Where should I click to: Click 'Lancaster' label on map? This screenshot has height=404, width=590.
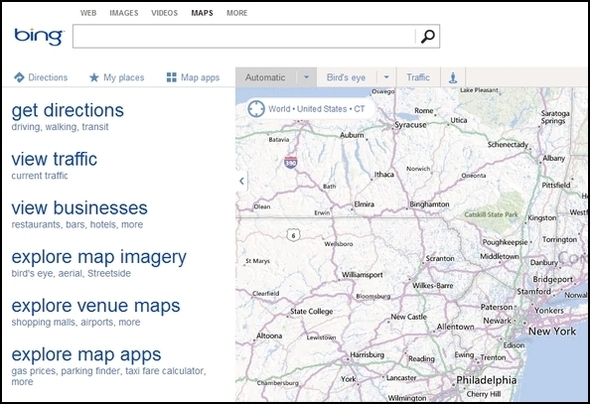401,378
